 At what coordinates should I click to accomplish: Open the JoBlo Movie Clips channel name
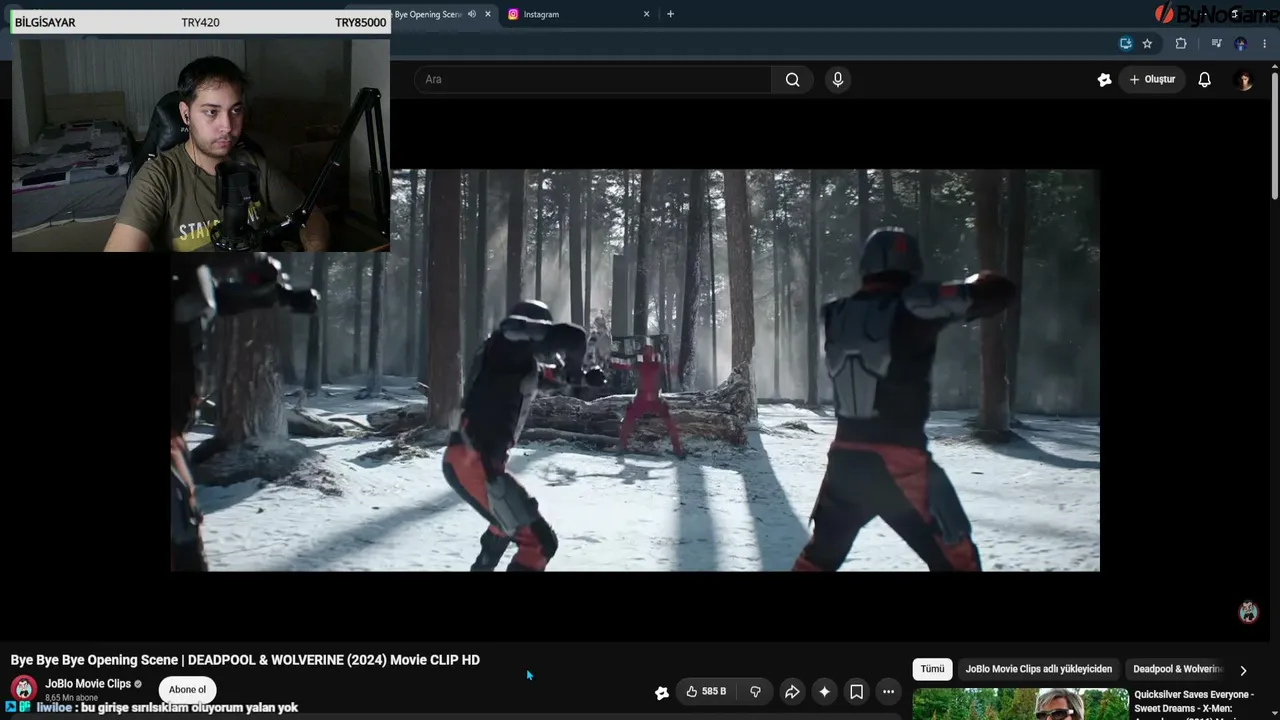click(88, 684)
